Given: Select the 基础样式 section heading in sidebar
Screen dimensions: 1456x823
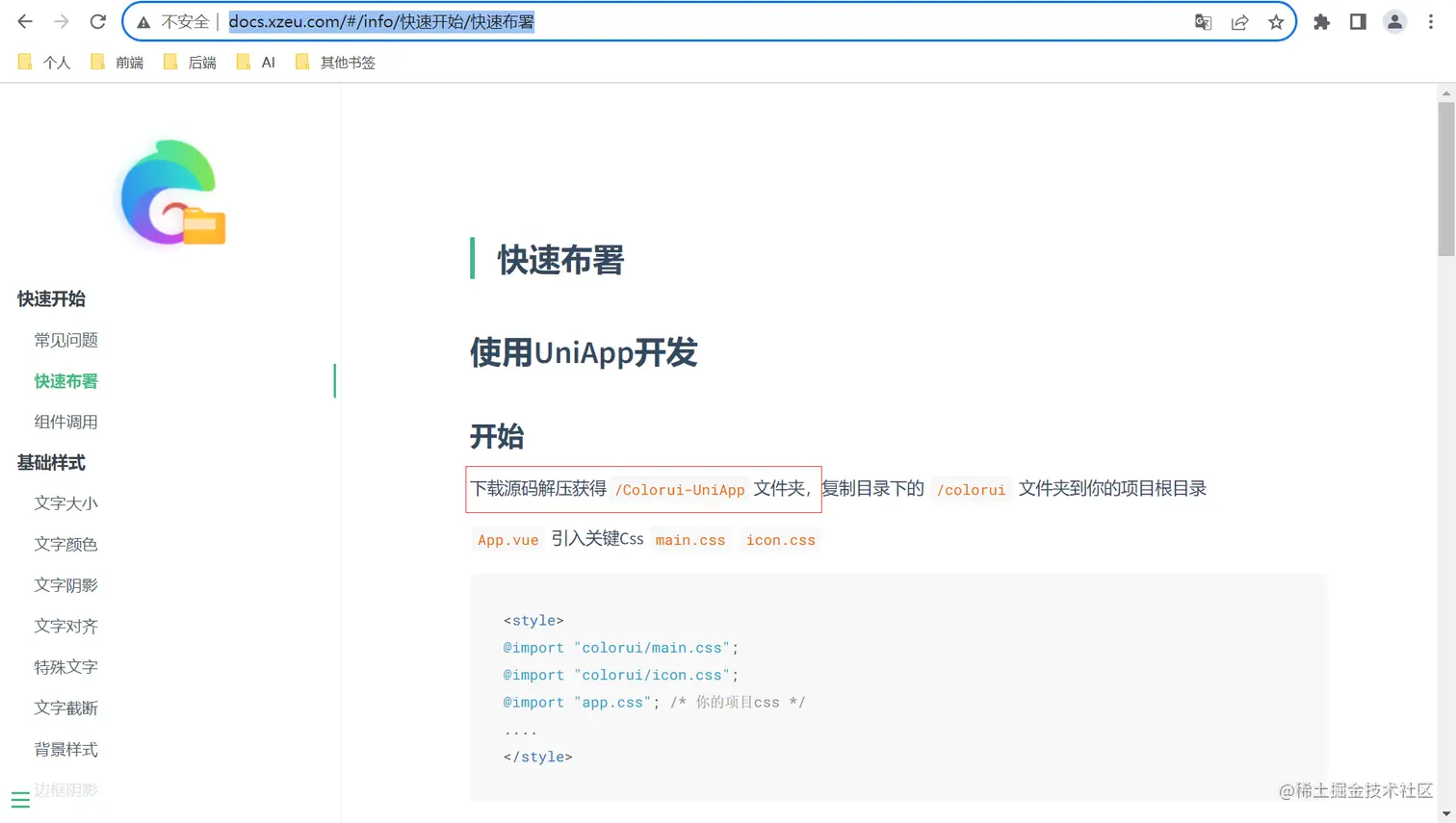Looking at the screenshot, I should click(x=51, y=463).
